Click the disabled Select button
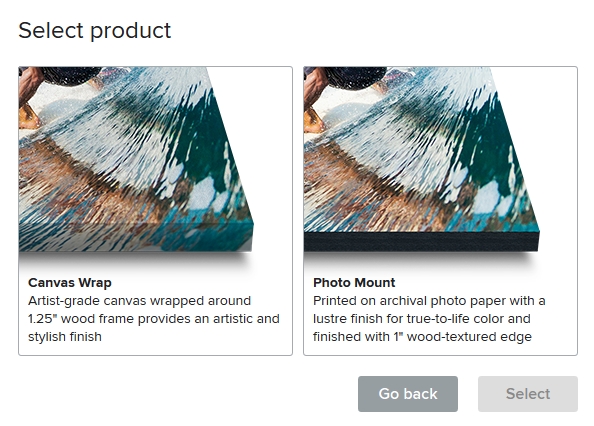The height and width of the screenshot is (426, 594). pos(528,394)
